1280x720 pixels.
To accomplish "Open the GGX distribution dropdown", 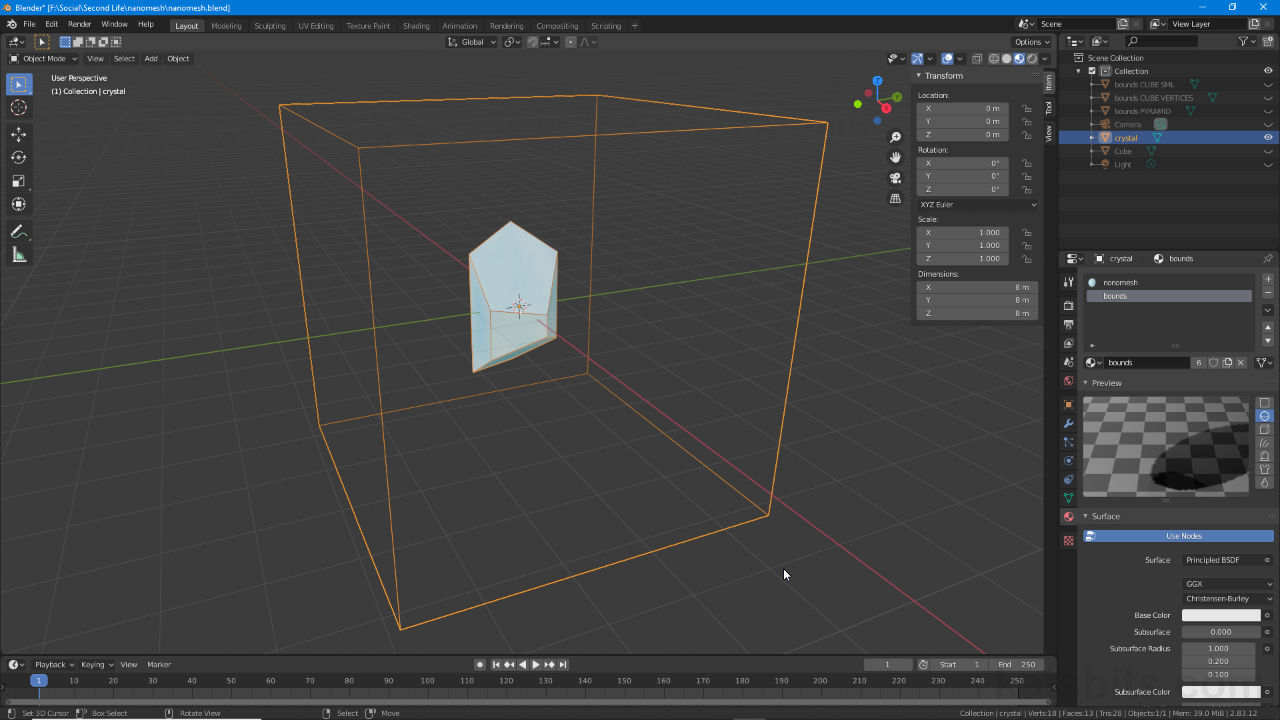I will 1228,584.
